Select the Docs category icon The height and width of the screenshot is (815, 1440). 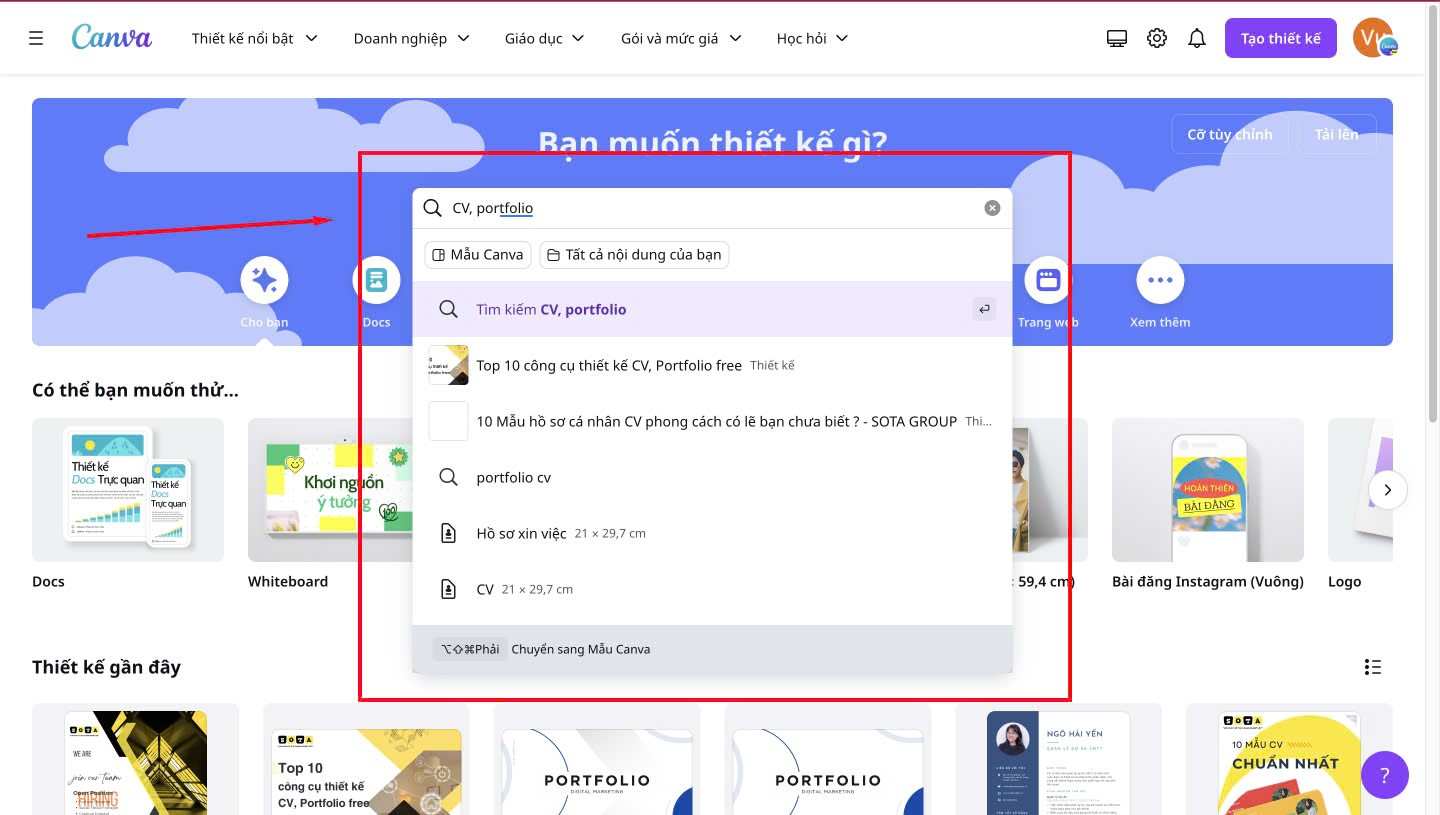(x=376, y=280)
